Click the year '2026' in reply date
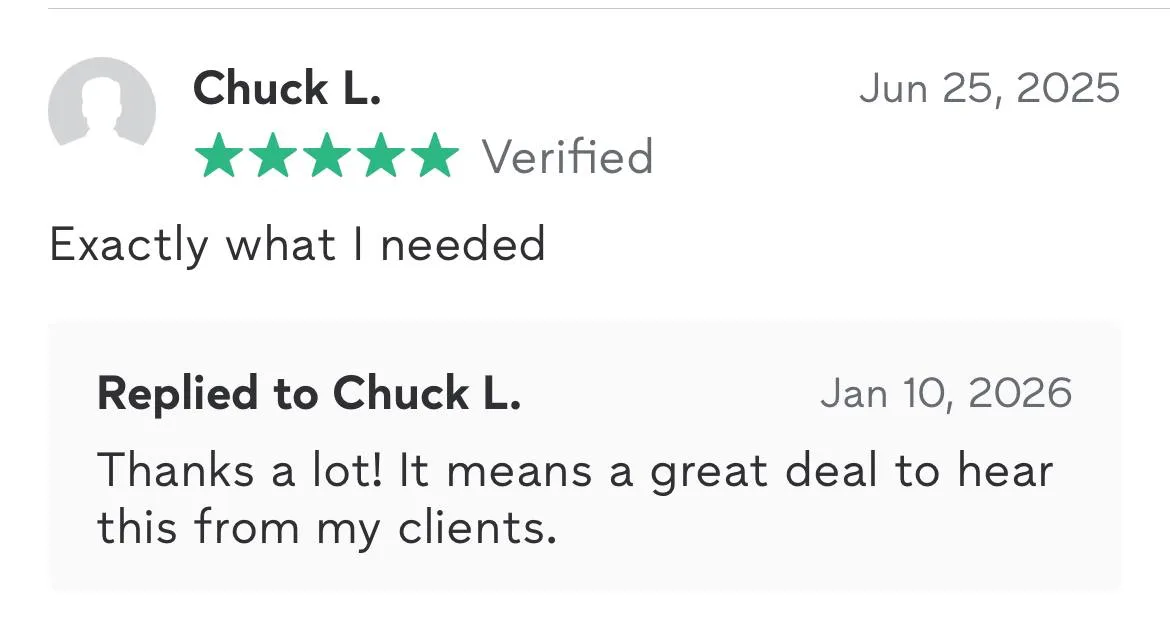1170x637 pixels. click(1020, 393)
